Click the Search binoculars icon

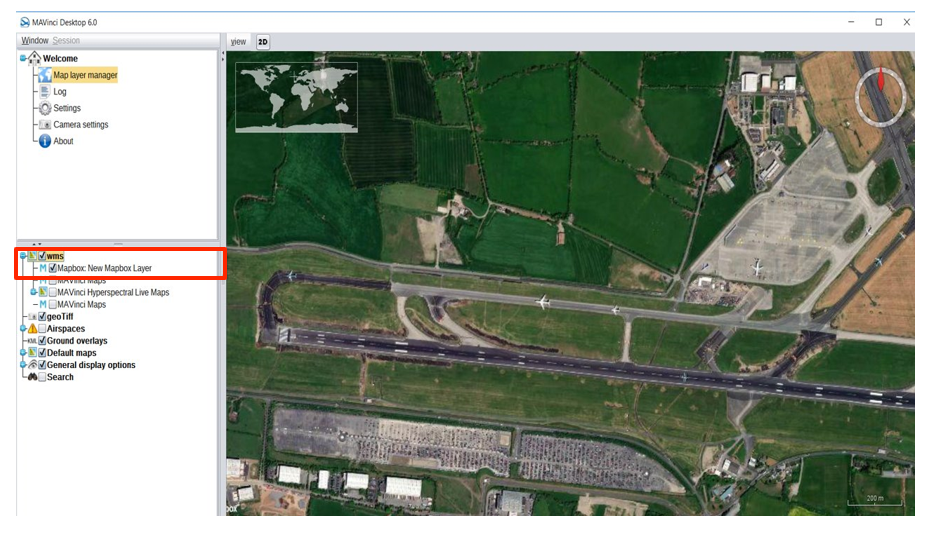click(x=31, y=377)
